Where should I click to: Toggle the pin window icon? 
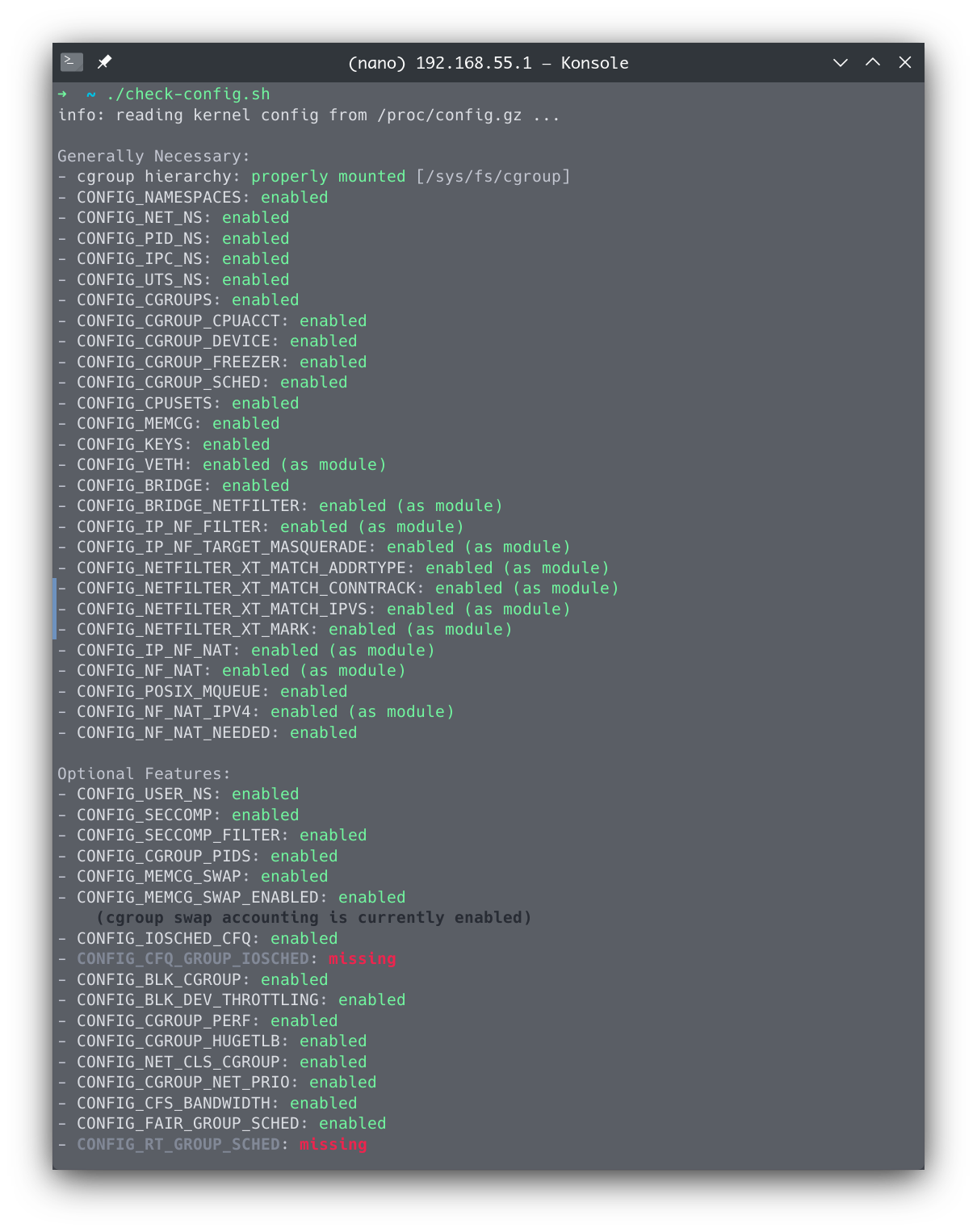pos(104,62)
